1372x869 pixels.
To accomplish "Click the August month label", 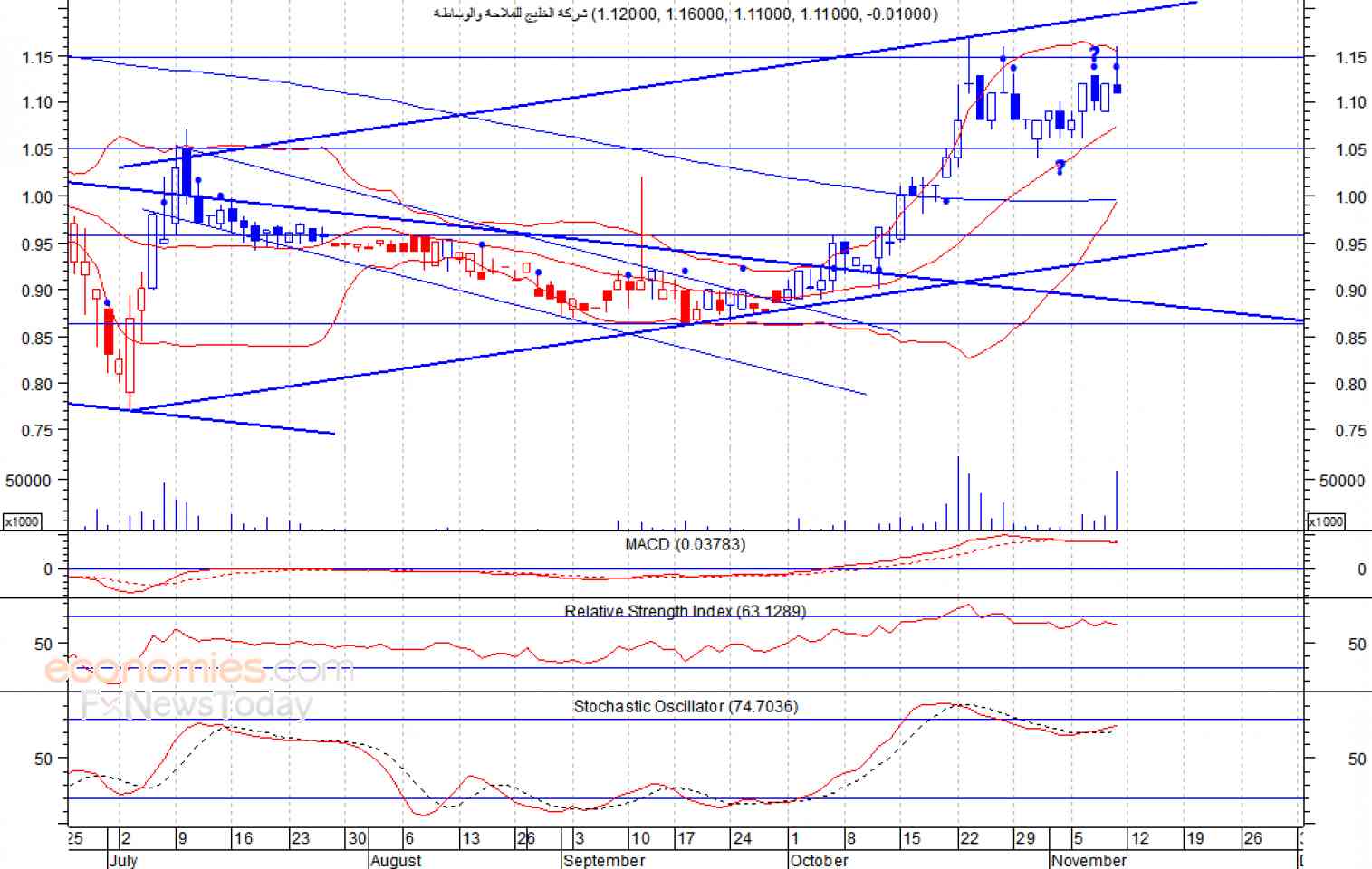I will point(396,860).
